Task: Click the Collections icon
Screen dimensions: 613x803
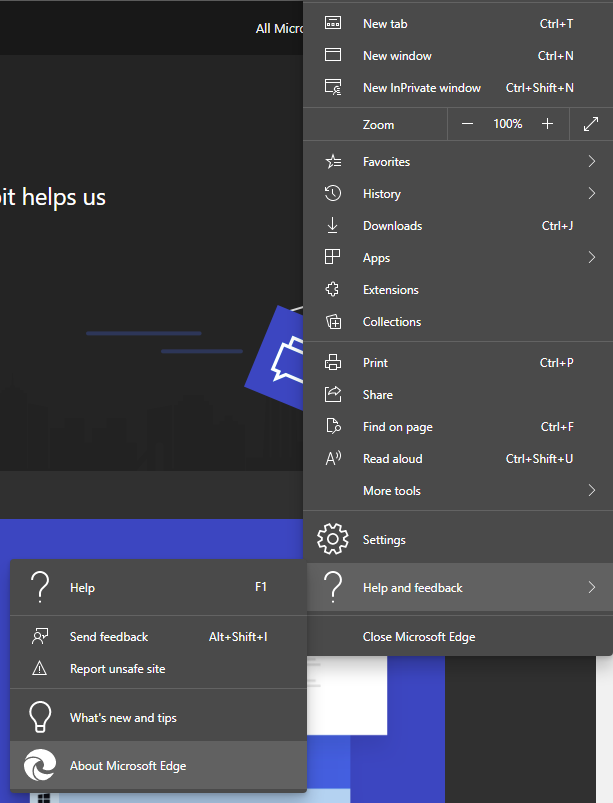Action: [x=333, y=322]
